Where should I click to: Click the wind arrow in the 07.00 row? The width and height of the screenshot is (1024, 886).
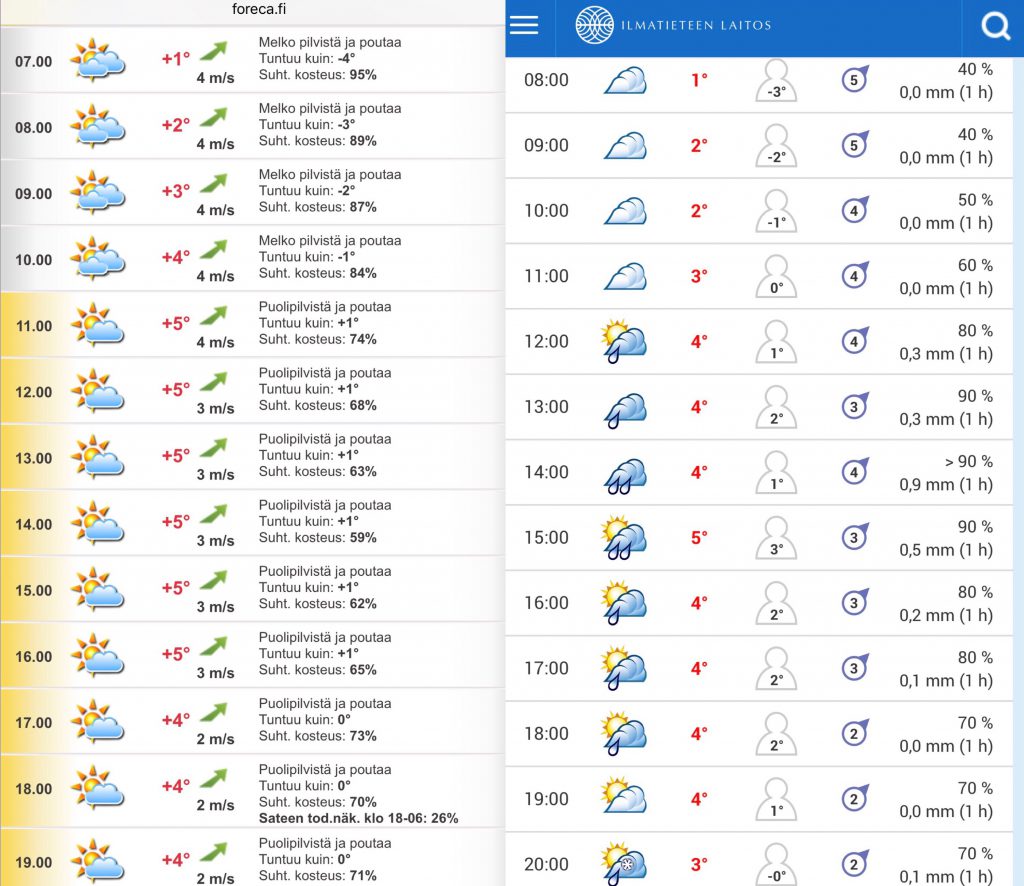pyautogui.click(x=213, y=51)
